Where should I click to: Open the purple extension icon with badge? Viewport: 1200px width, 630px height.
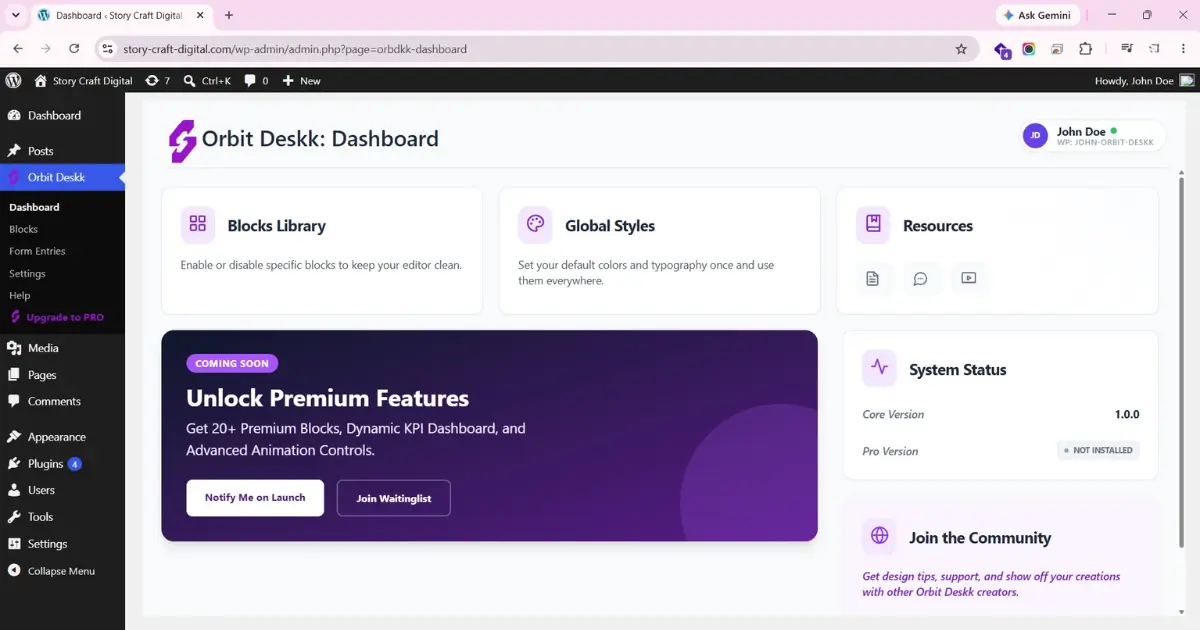1002,49
